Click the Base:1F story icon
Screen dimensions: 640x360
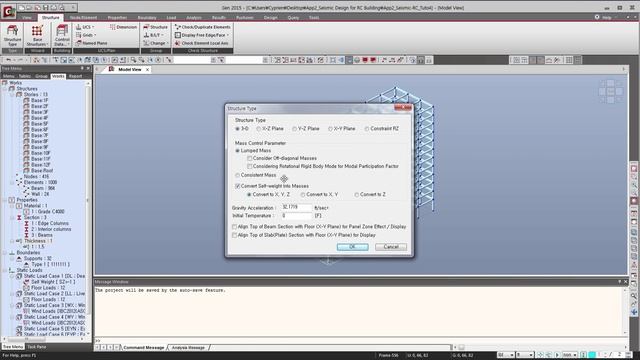click(x=27, y=100)
